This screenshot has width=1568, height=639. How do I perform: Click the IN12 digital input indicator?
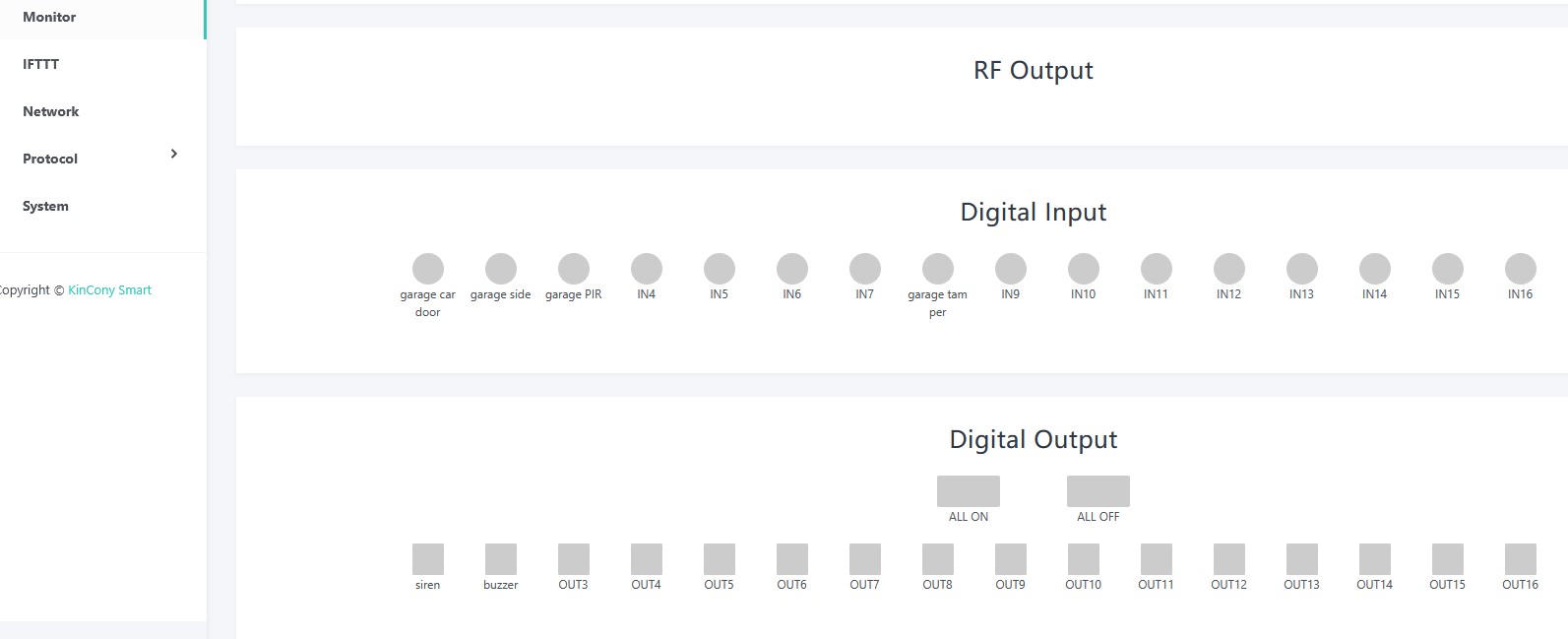[1228, 269]
